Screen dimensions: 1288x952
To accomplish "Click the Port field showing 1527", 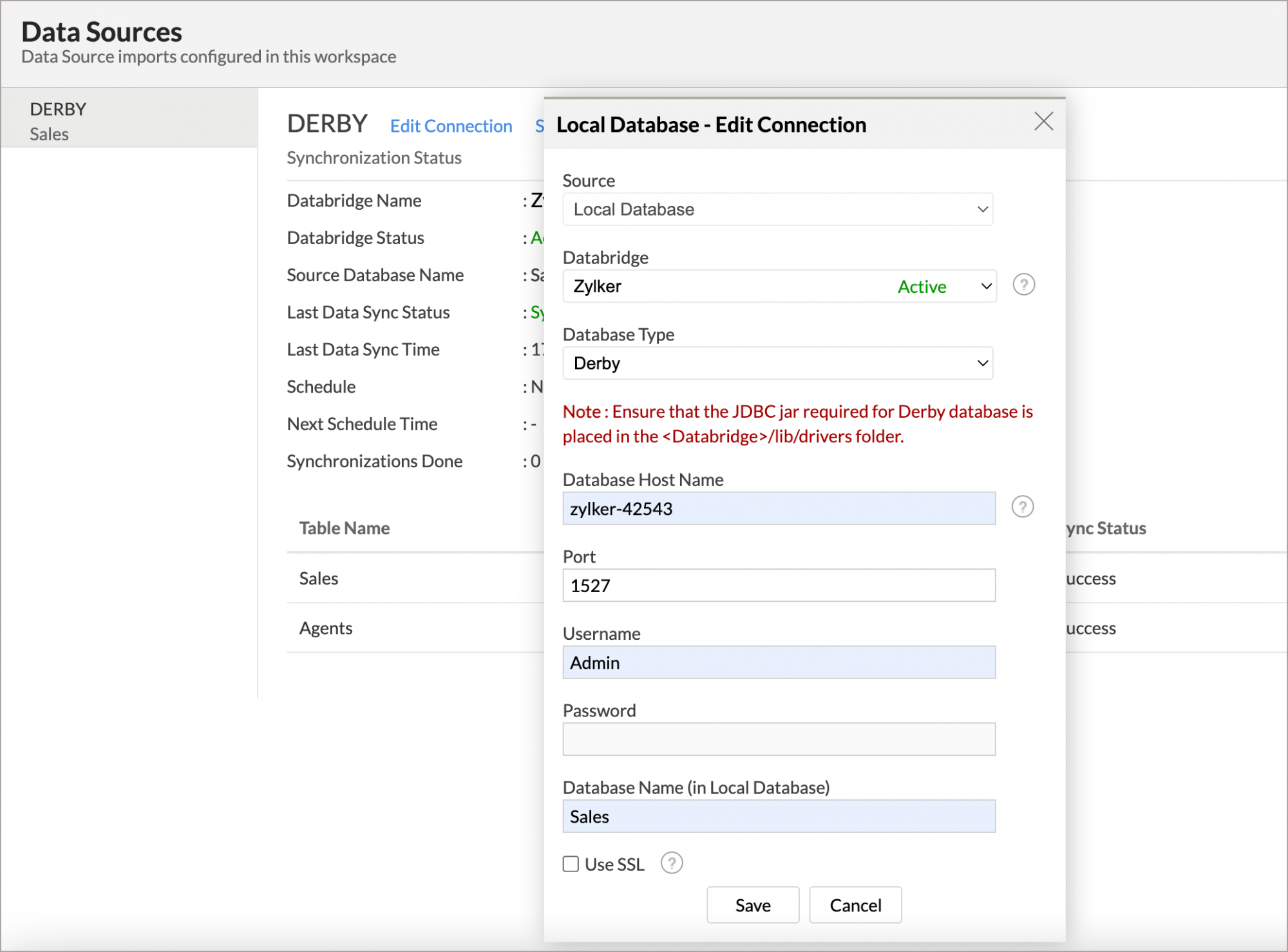I will tap(778, 585).
